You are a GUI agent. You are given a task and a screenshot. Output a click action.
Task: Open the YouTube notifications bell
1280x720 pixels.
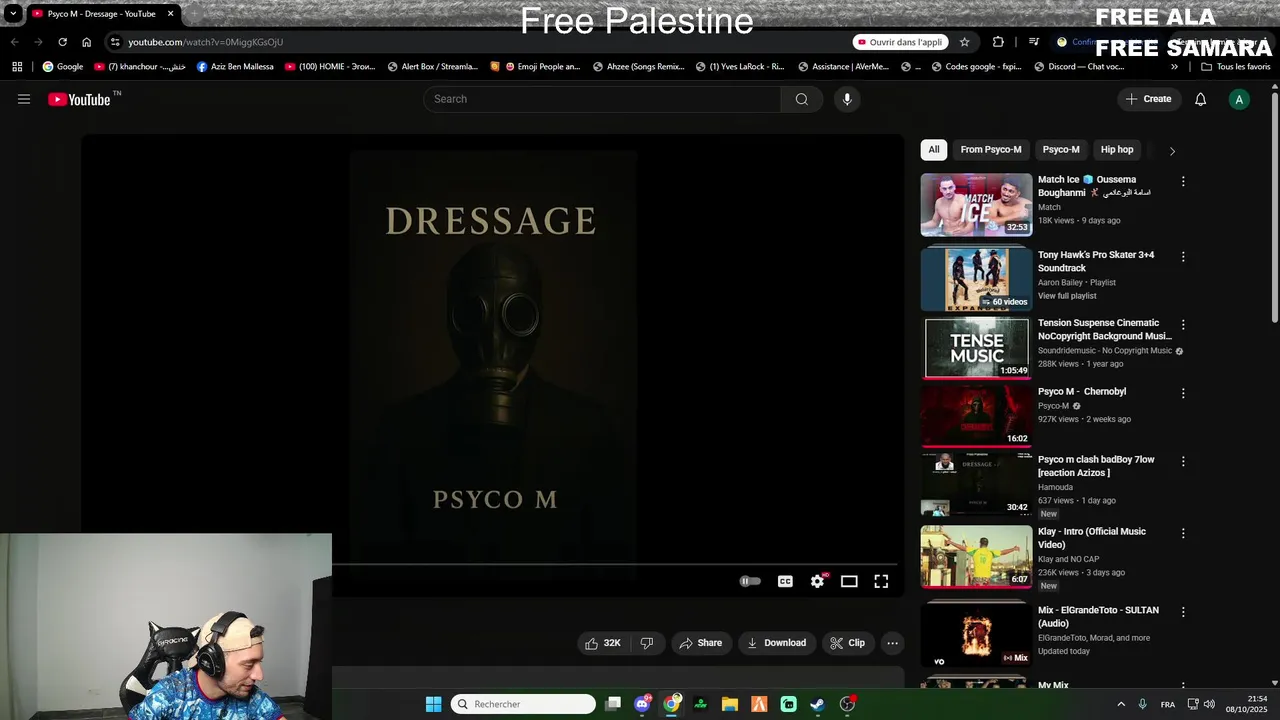[x=1200, y=99]
